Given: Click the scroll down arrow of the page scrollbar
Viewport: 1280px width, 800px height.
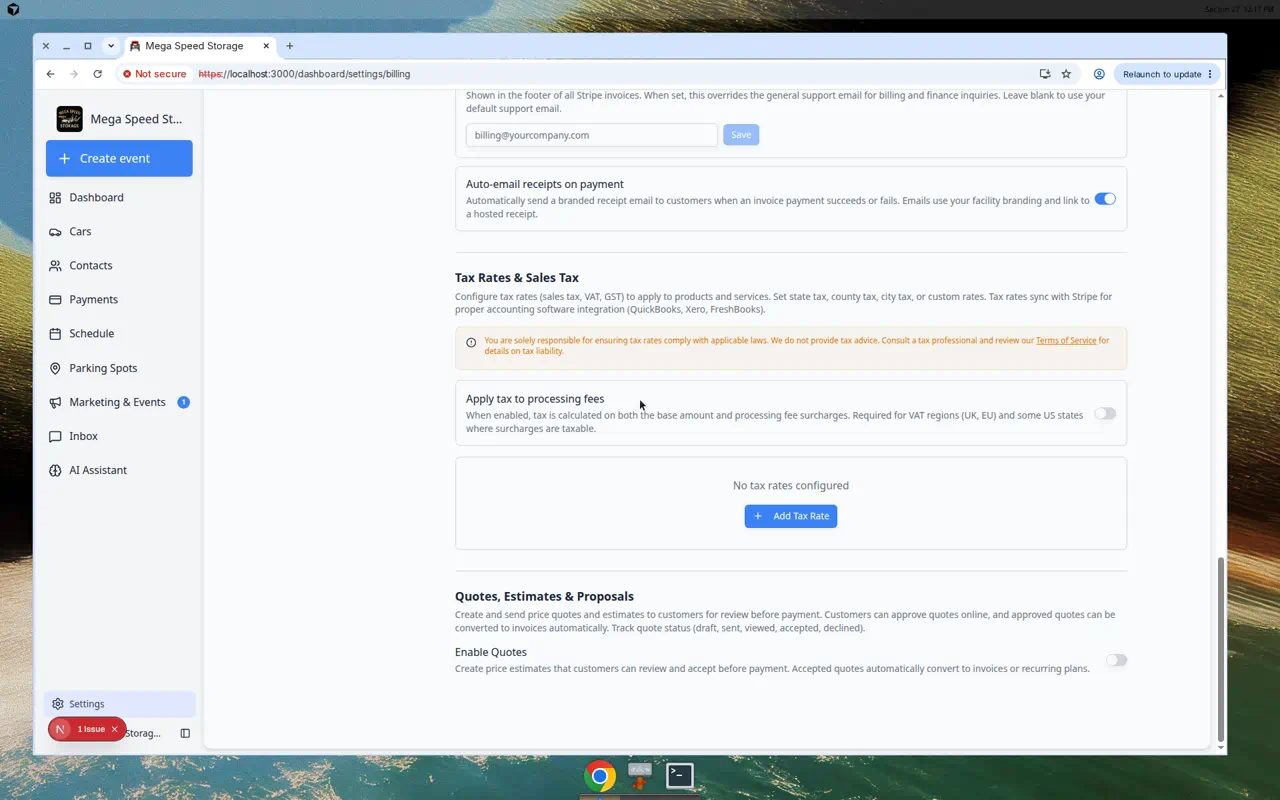Looking at the screenshot, I should click(1221, 747).
